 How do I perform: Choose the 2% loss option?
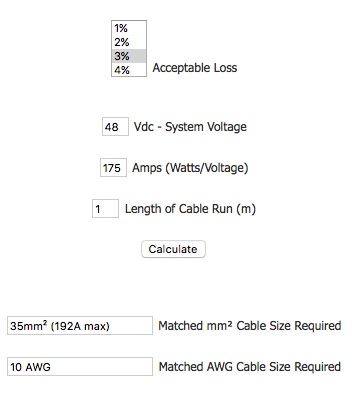pyautogui.click(x=129, y=42)
